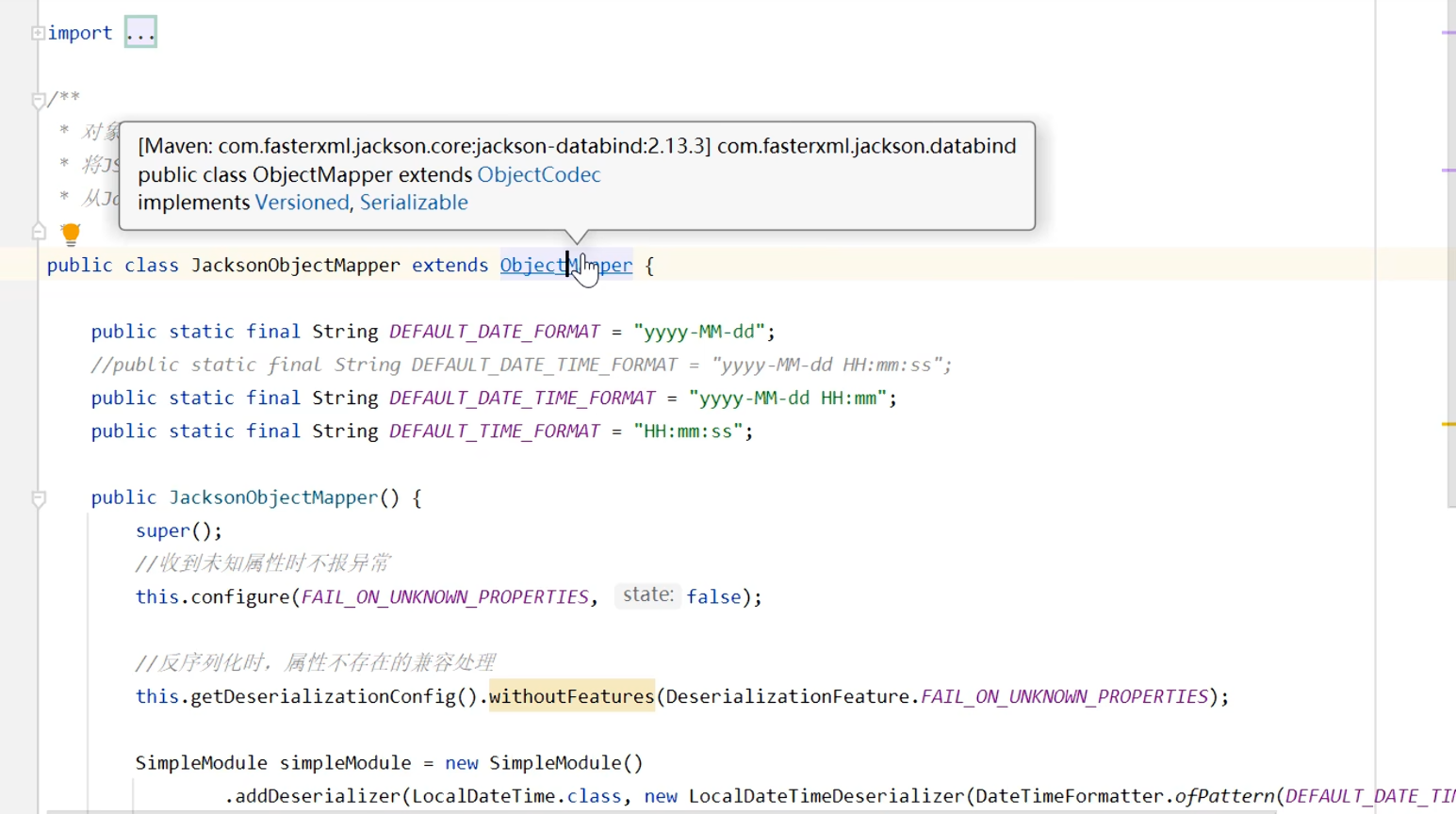Follow the Versioned interface link in the popup
1456x814 pixels.
click(x=302, y=203)
